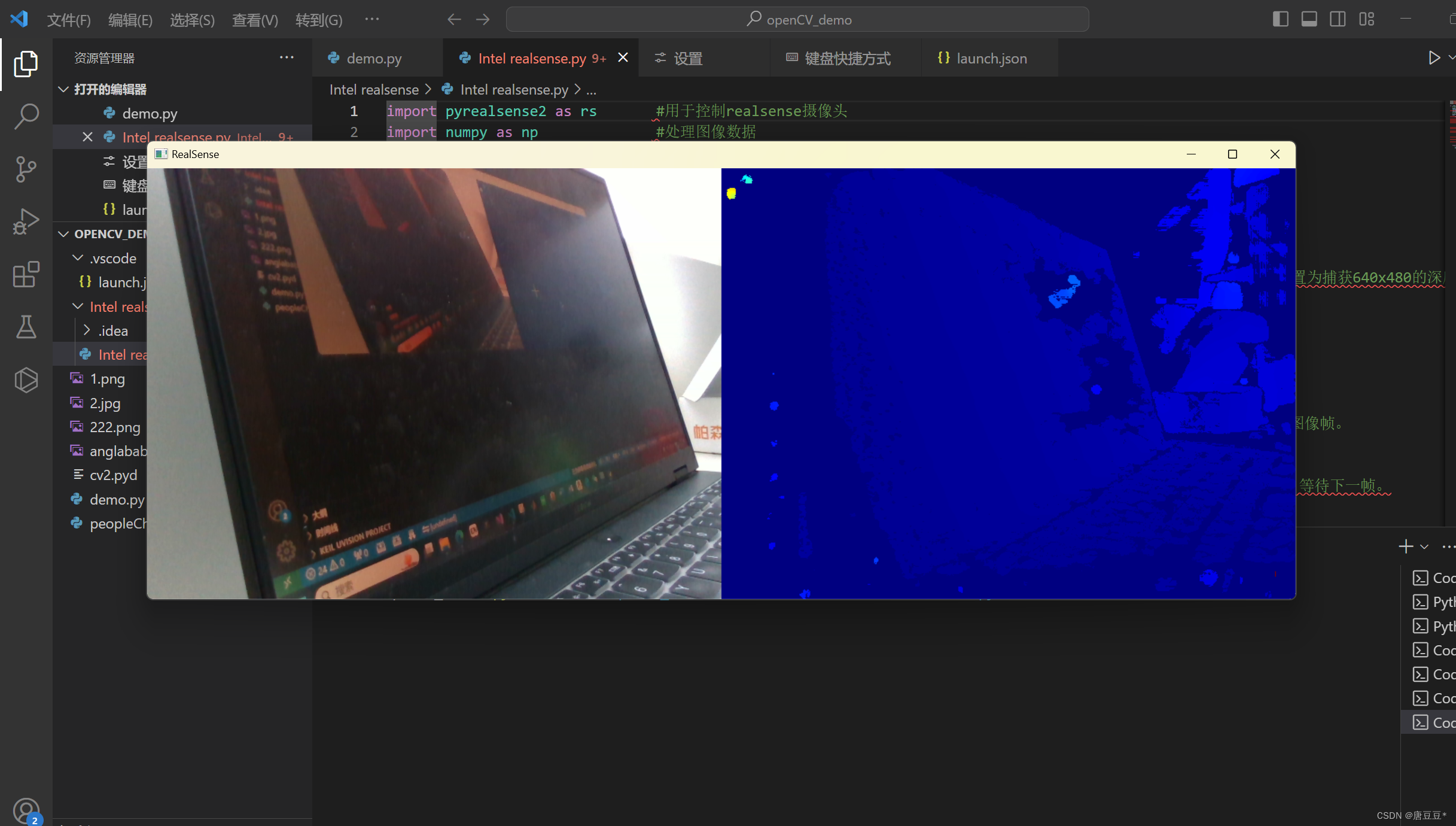Switch to the demo.py editor tab
Viewport: 1456px width, 826px height.
pyautogui.click(x=377, y=58)
